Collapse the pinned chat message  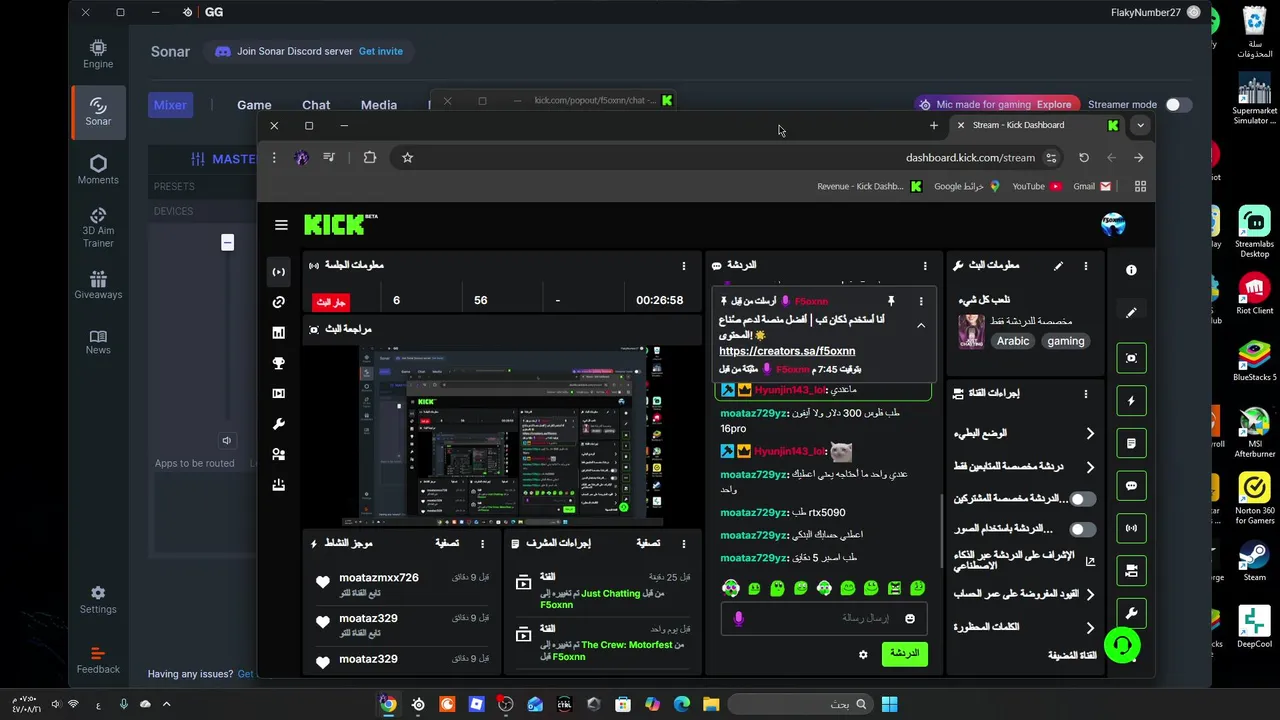click(921, 325)
